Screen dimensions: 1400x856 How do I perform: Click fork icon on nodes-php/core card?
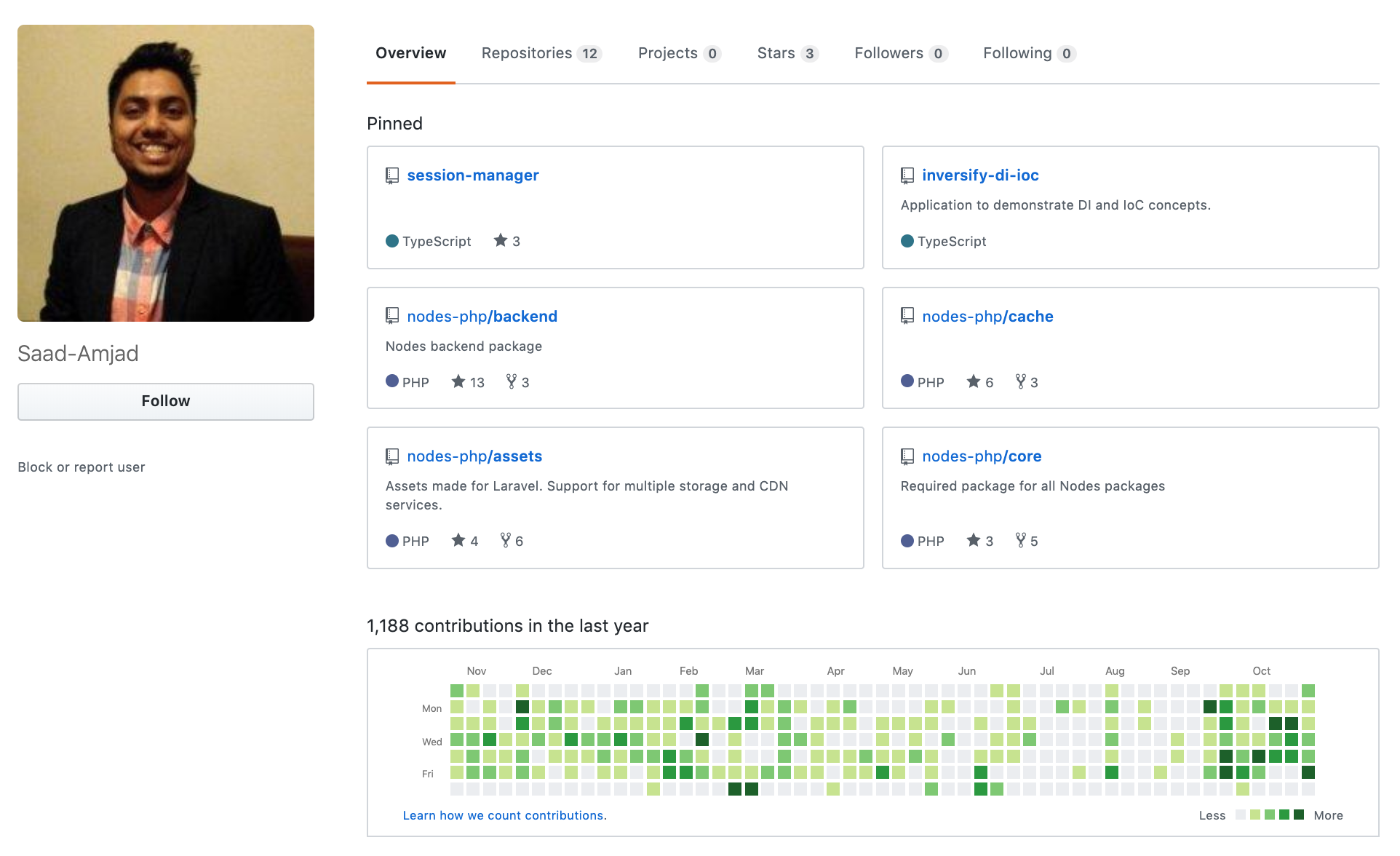[1021, 540]
